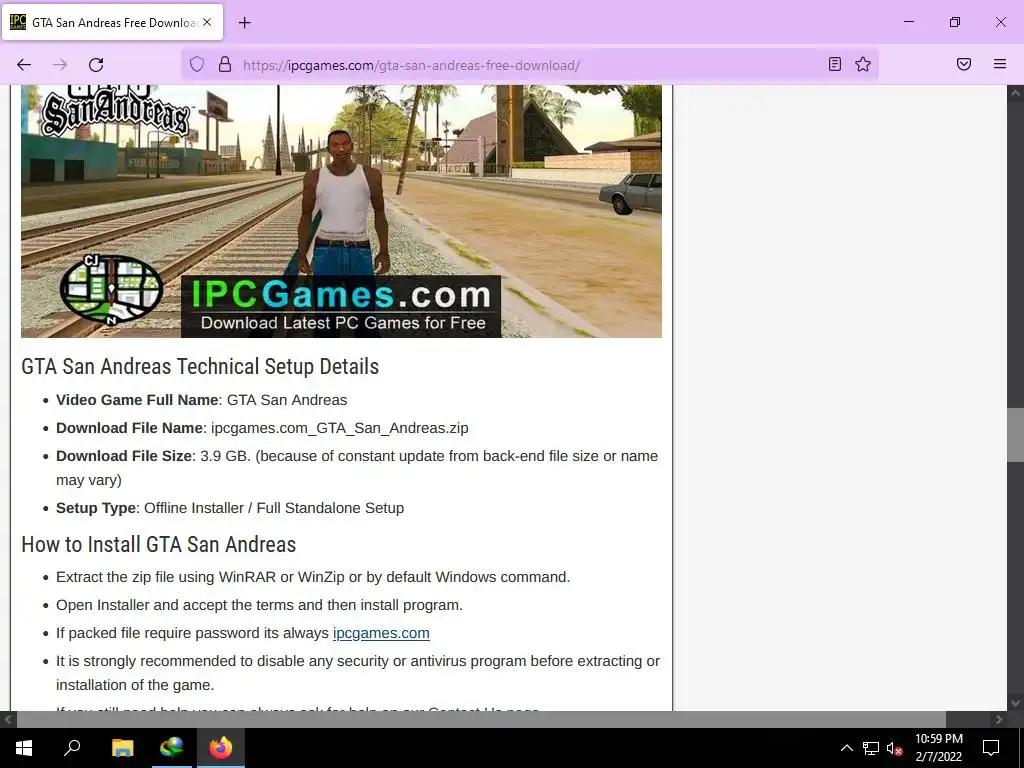Restore down the Firefox window

tap(955, 22)
